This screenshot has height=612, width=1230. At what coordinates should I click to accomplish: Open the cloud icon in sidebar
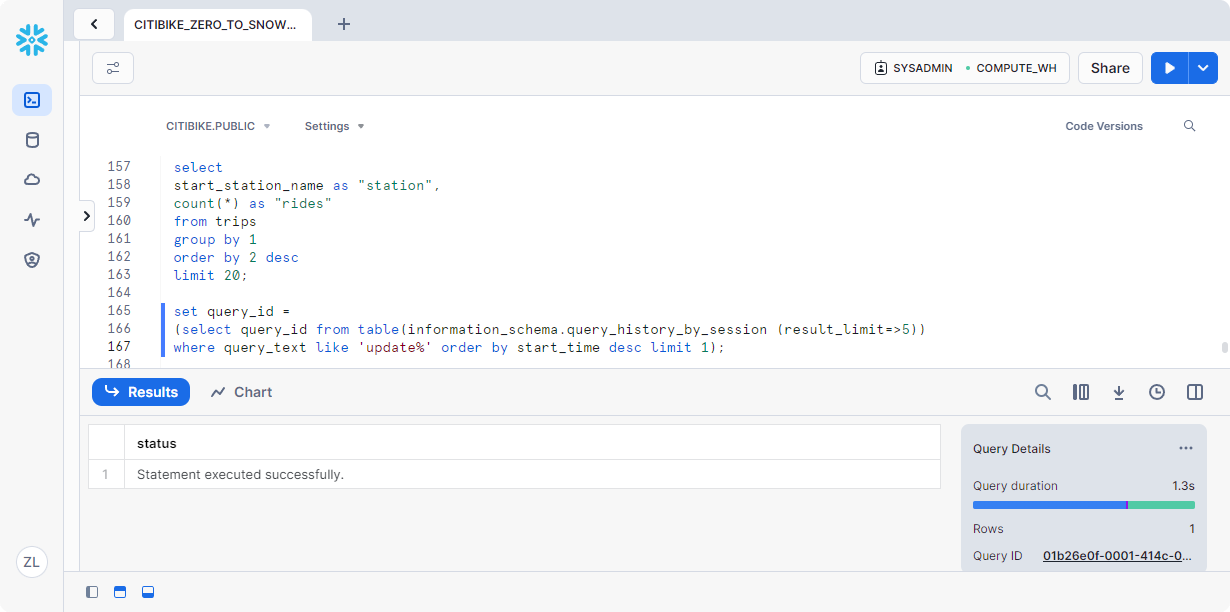point(32,180)
